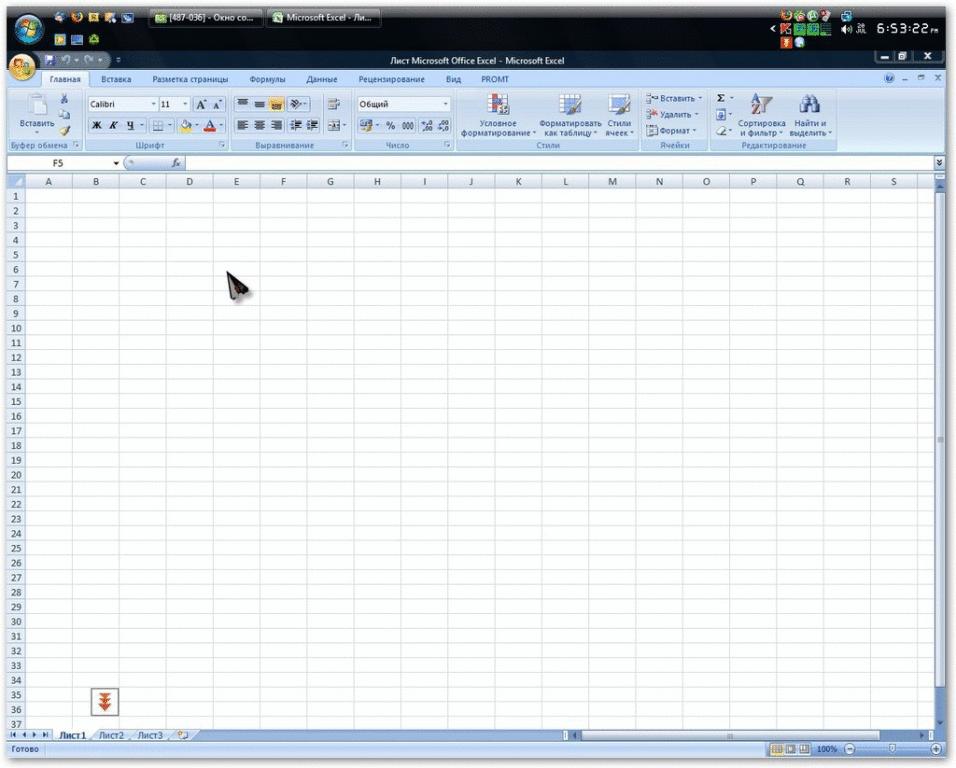
Task: Toggle underline Ч formatting
Action: pos(130,126)
